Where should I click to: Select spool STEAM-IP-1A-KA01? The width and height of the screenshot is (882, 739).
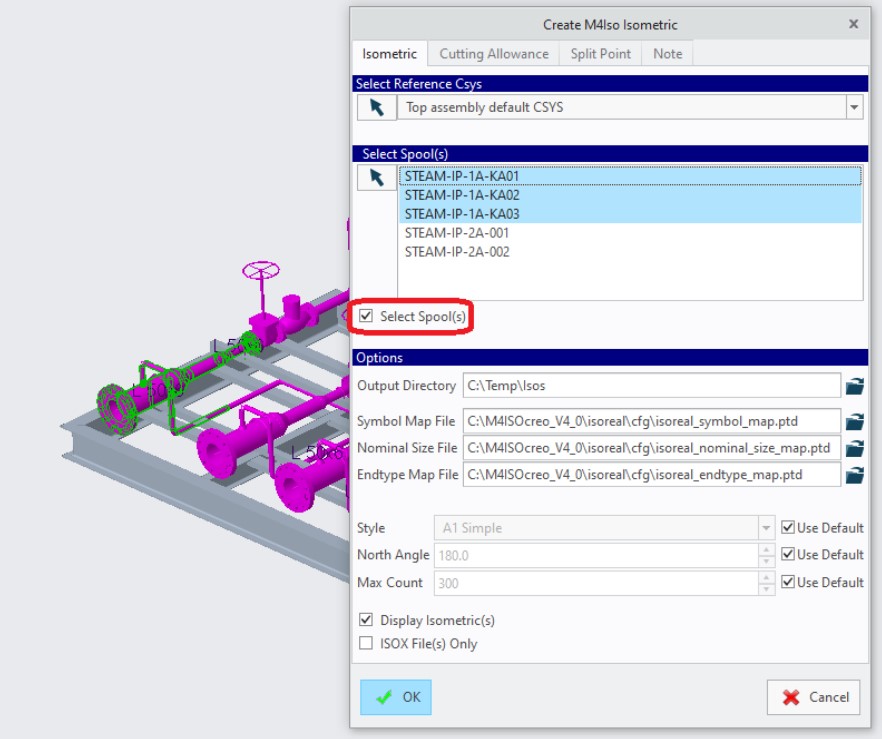click(630, 176)
